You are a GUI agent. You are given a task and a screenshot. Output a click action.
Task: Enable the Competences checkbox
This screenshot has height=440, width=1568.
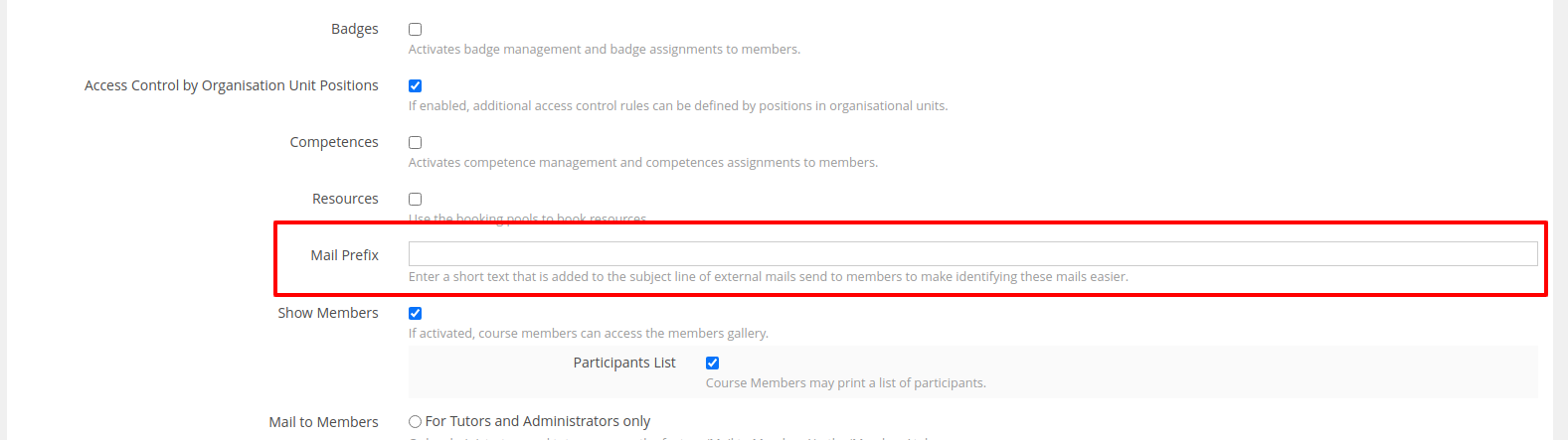(416, 143)
